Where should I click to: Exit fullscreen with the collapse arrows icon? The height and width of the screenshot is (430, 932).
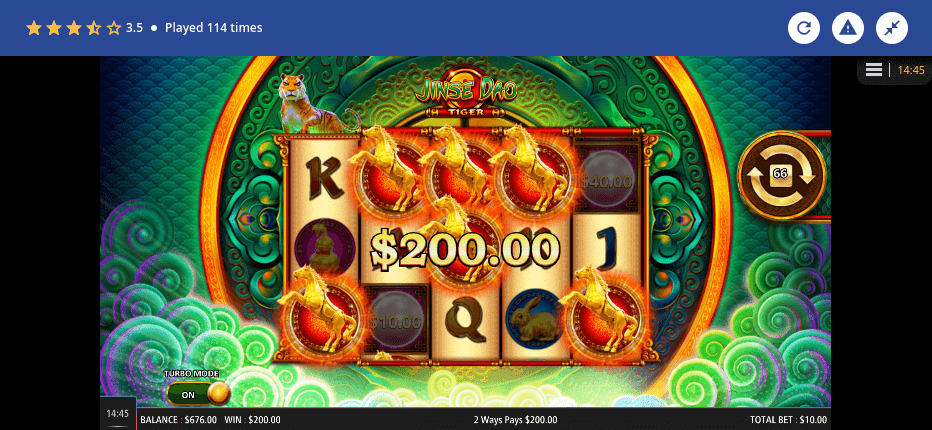[892, 28]
